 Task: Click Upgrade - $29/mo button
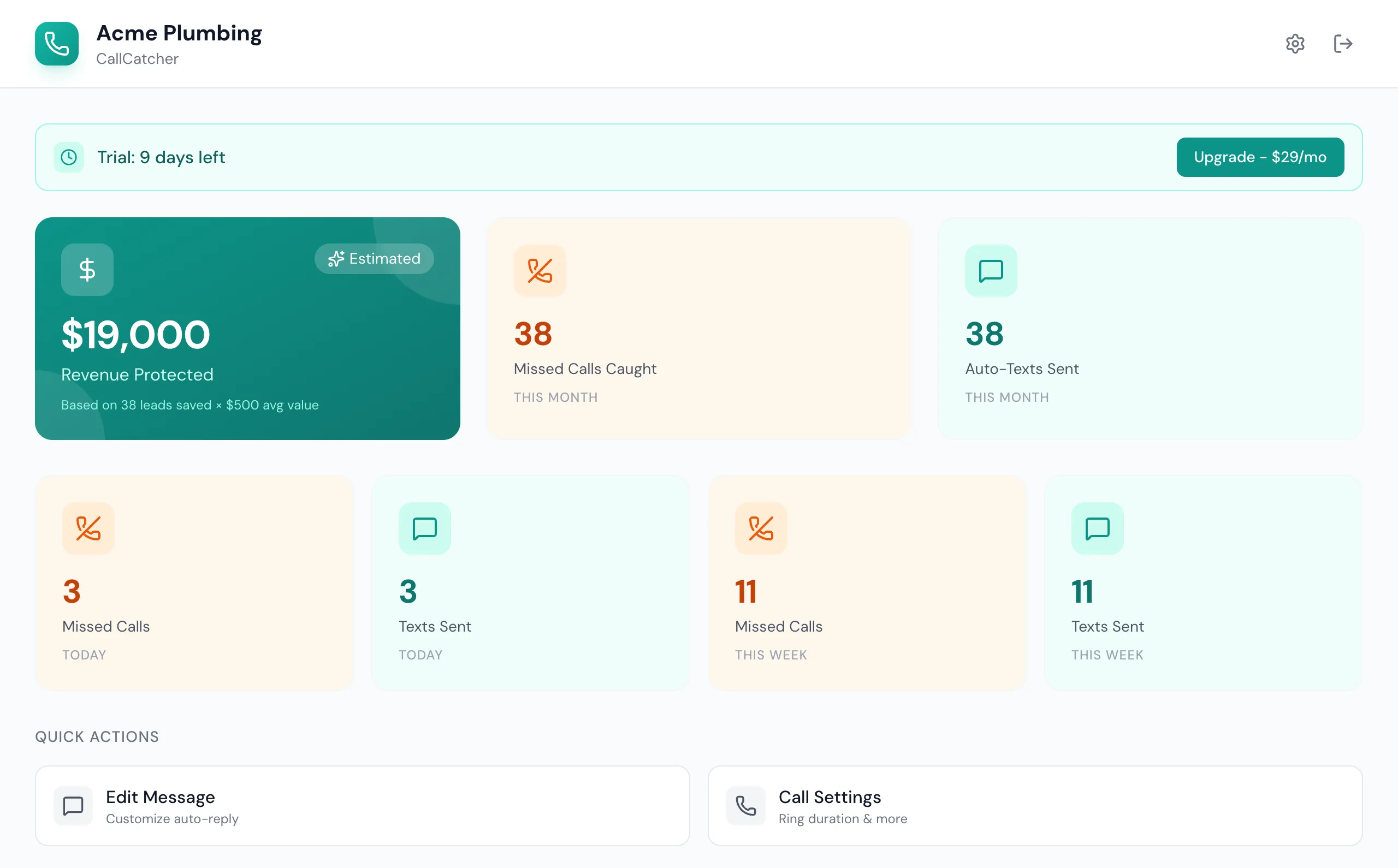[x=1260, y=157]
